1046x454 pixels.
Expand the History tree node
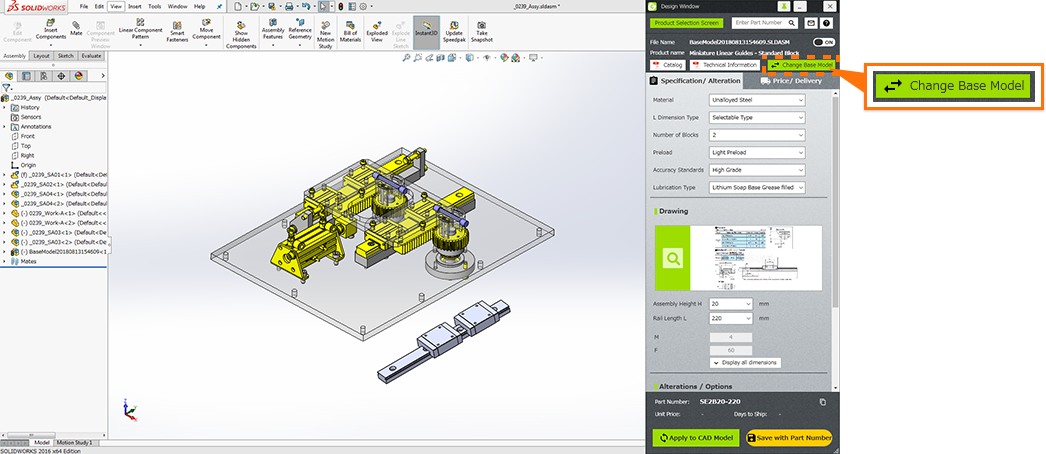click(x=5, y=107)
